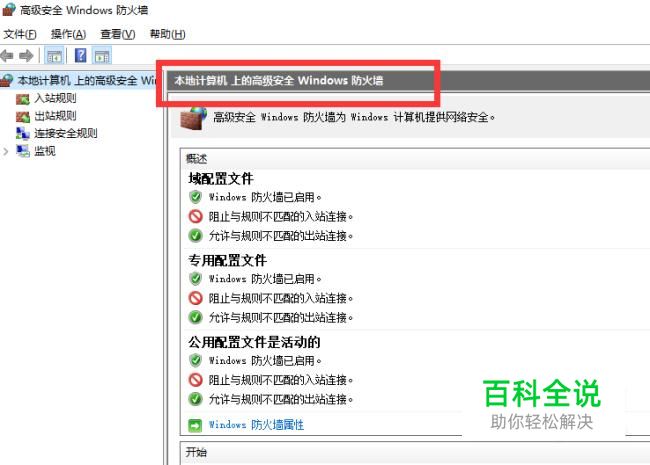Select root node 本地计算机 上的高级安全 in tree
Image resolution: width=650 pixels, height=465 pixels.
[87, 80]
